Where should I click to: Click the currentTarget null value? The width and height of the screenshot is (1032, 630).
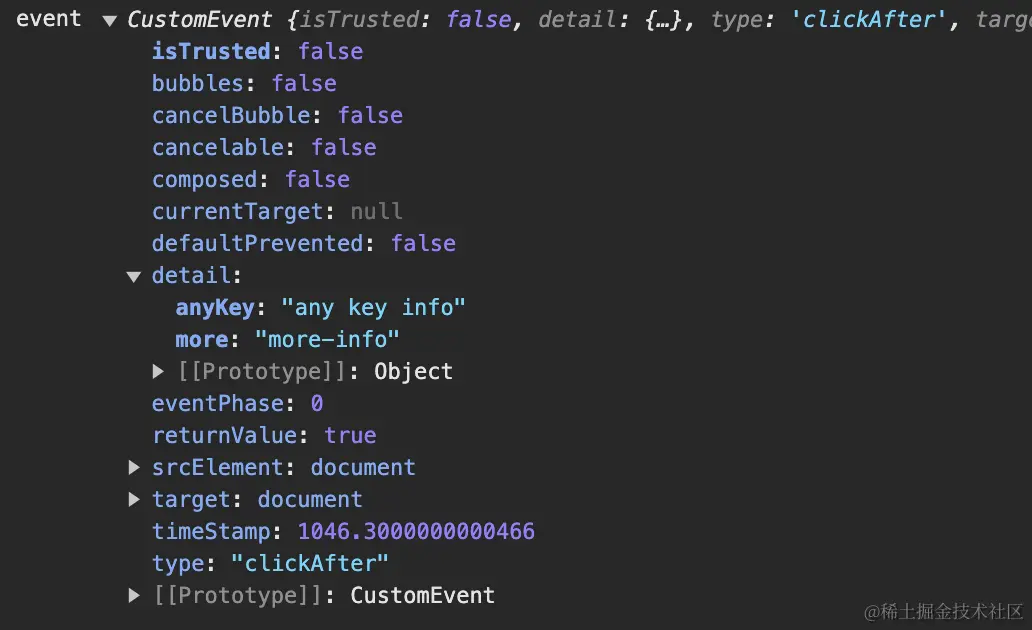pyautogui.click(x=376, y=211)
